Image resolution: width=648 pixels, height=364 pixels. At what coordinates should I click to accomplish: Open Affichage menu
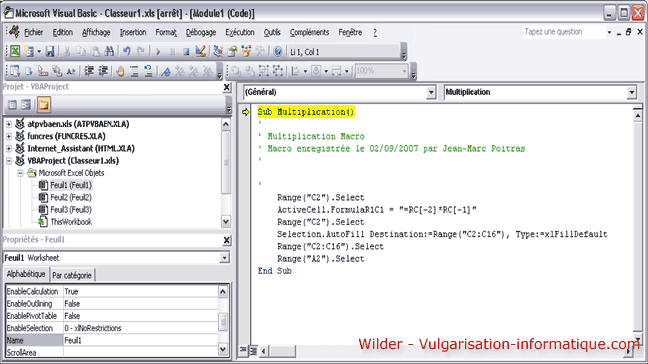pyautogui.click(x=96, y=32)
